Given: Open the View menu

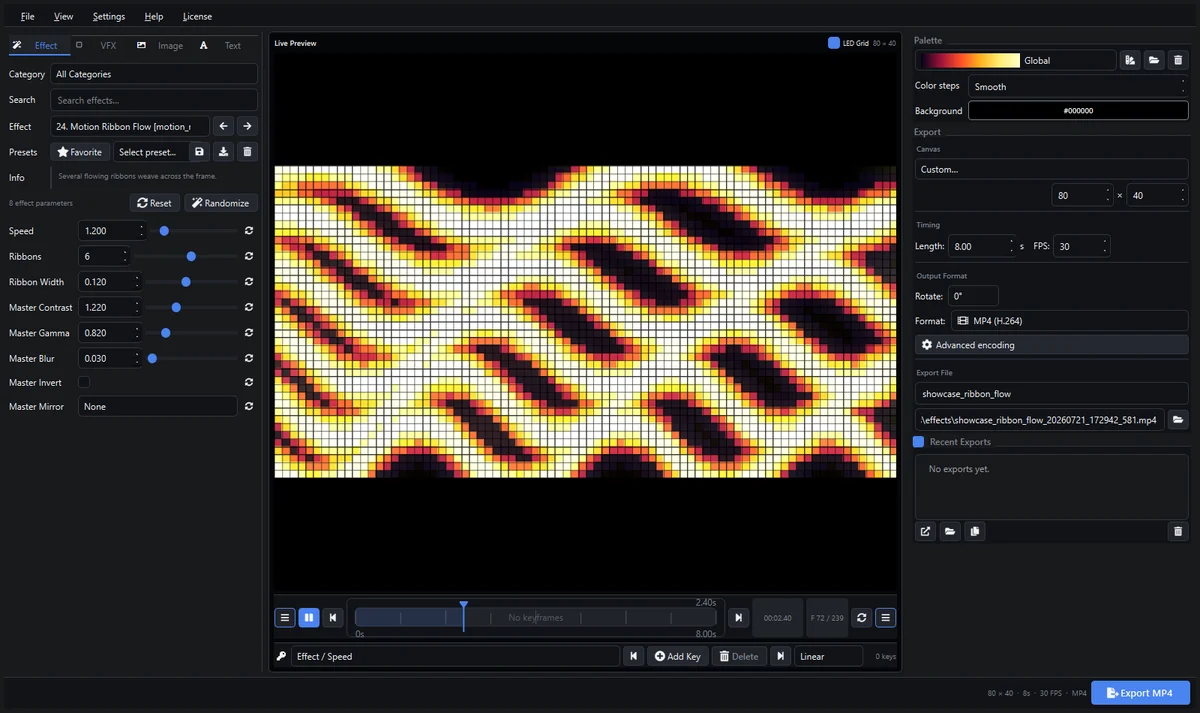Looking at the screenshot, I should click(64, 16).
